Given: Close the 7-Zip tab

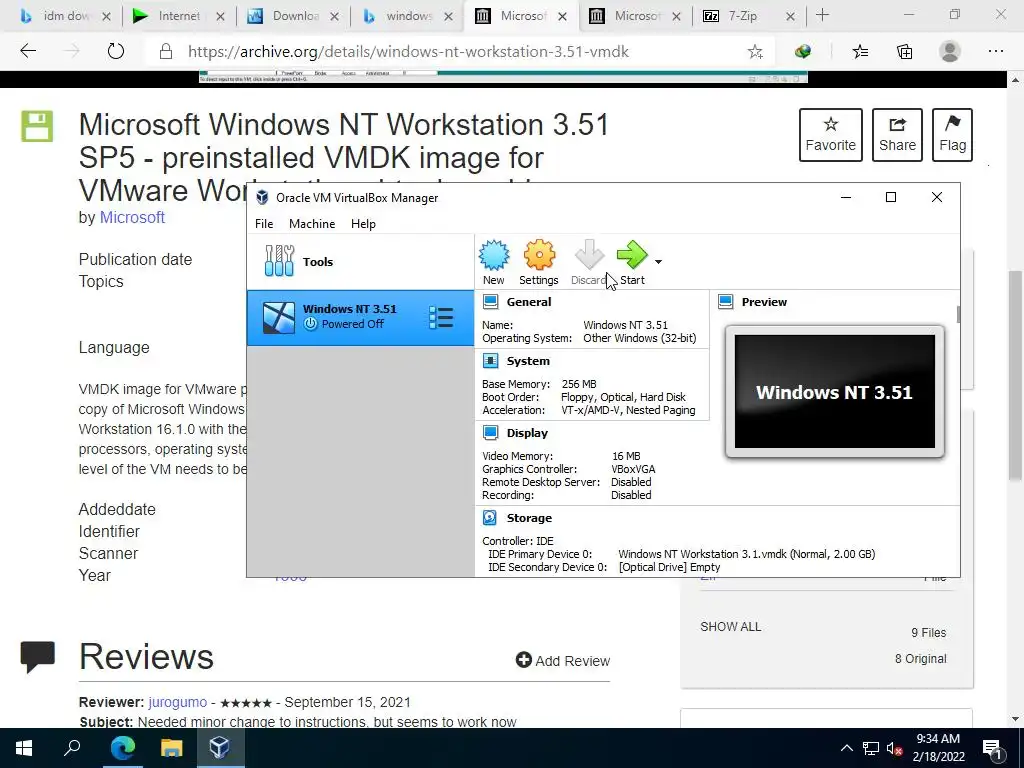Looking at the screenshot, I should coord(790,16).
